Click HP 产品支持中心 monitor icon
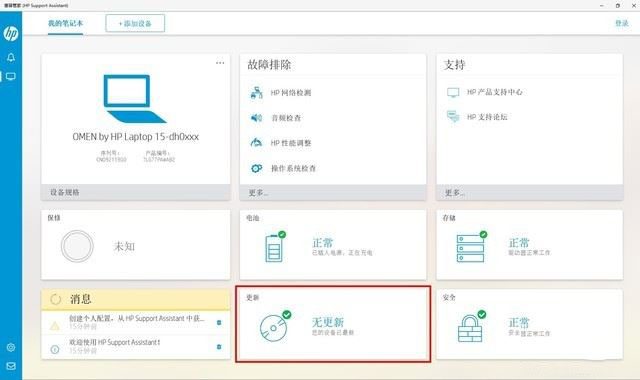Screen dimensions: 640x380 pyautogui.click(x=453, y=92)
